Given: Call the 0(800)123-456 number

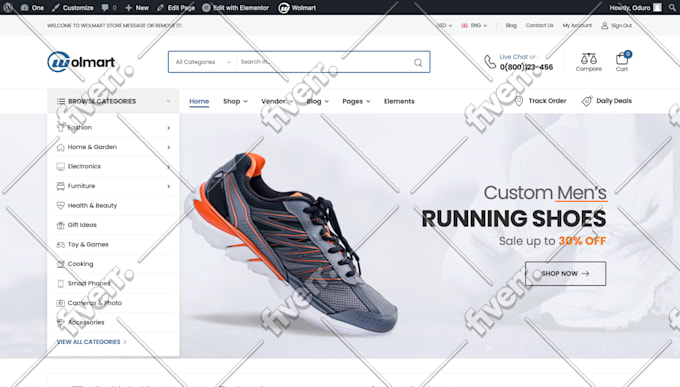Looking at the screenshot, I should [x=526, y=67].
